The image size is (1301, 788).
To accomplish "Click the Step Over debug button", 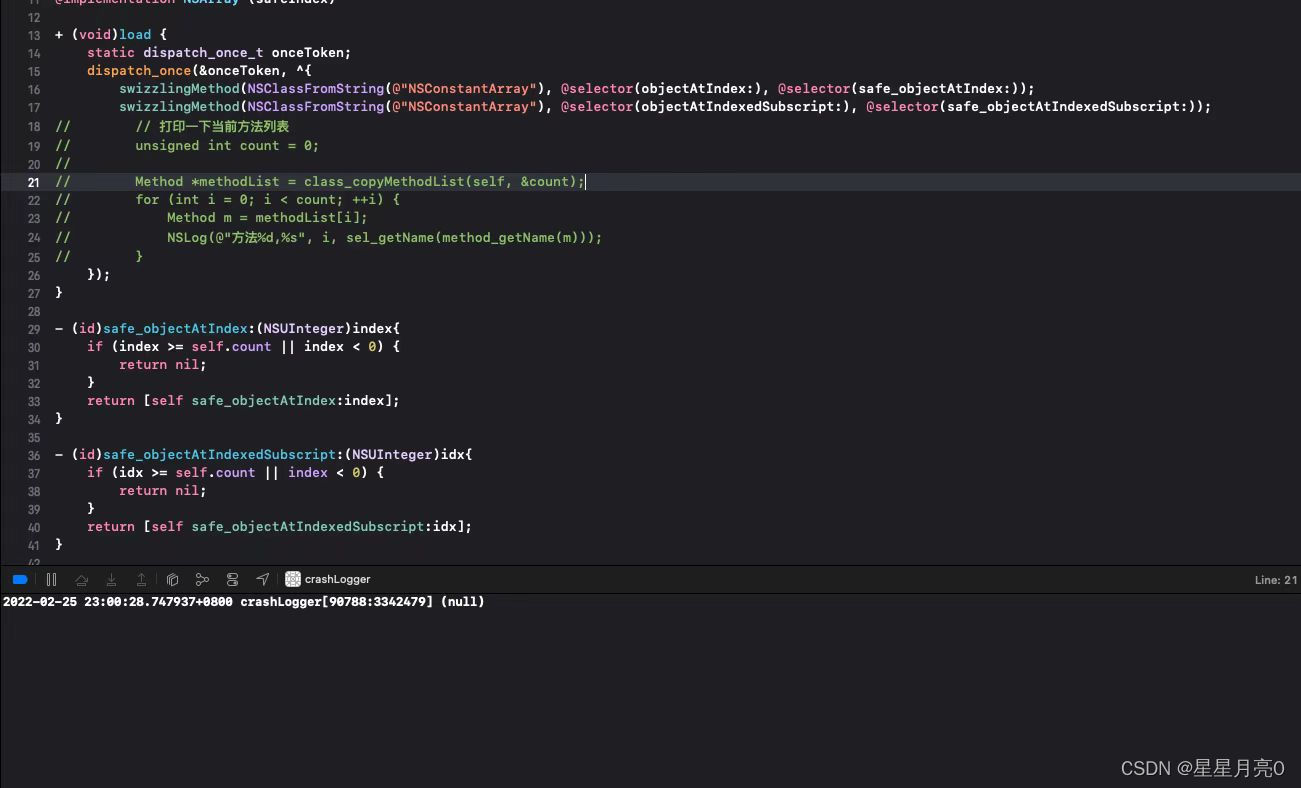I will [82, 579].
